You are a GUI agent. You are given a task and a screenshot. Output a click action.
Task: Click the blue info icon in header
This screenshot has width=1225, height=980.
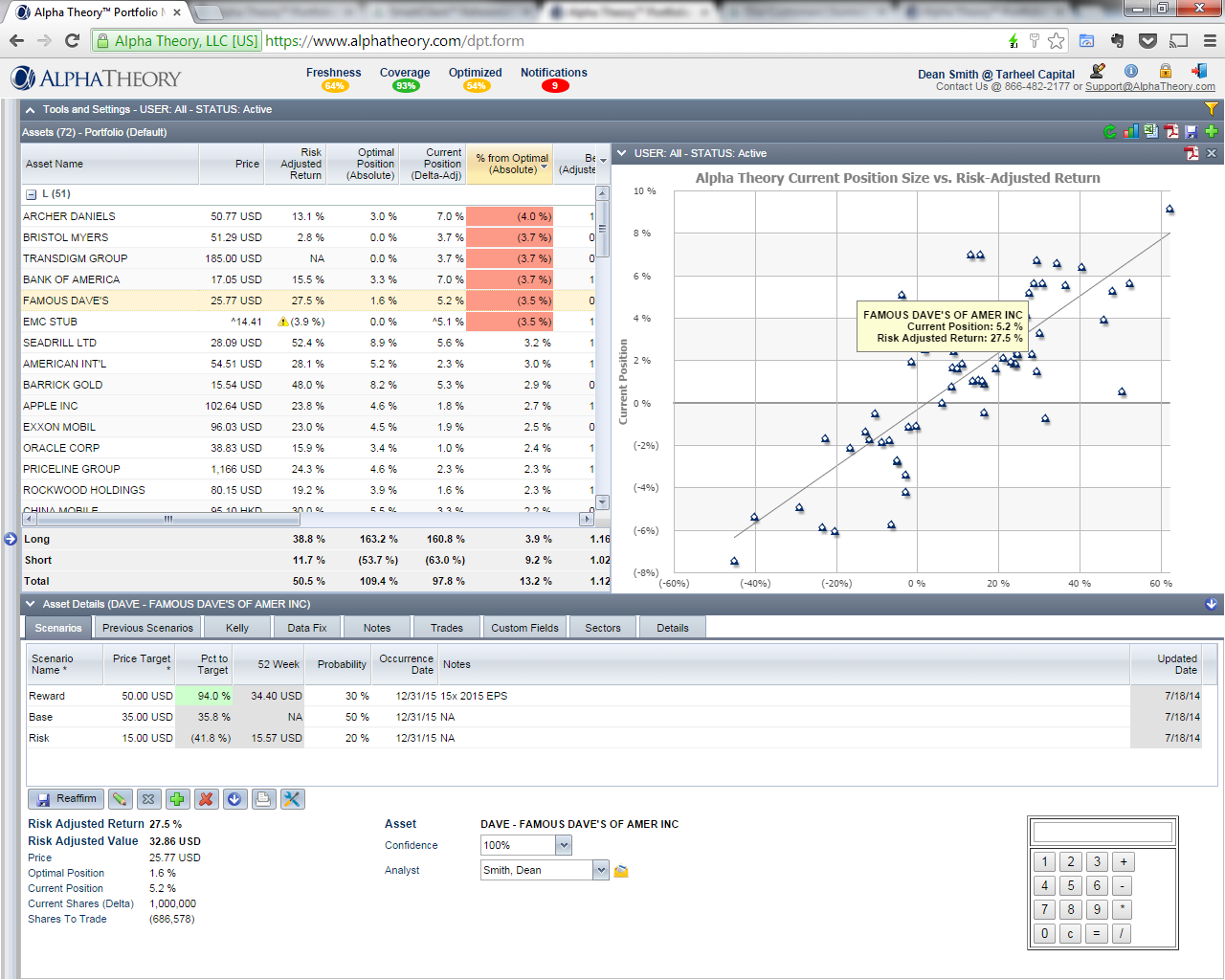[1131, 71]
